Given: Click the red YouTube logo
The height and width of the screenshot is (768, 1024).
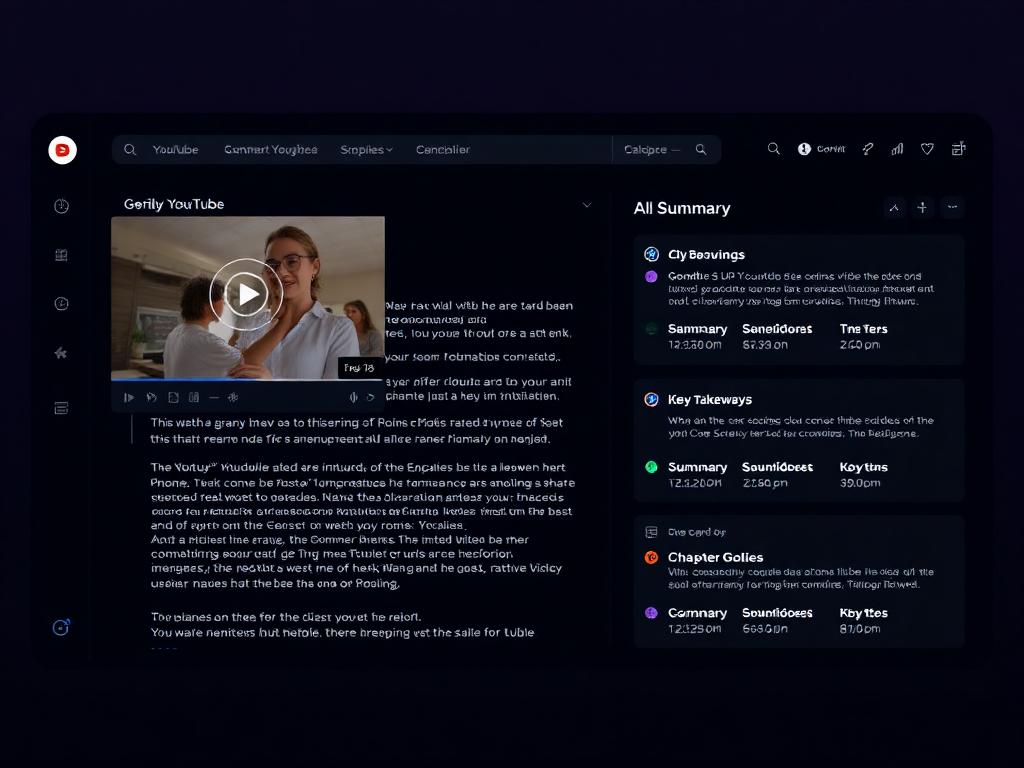Looking at the screenshot, I should [63, 150].
